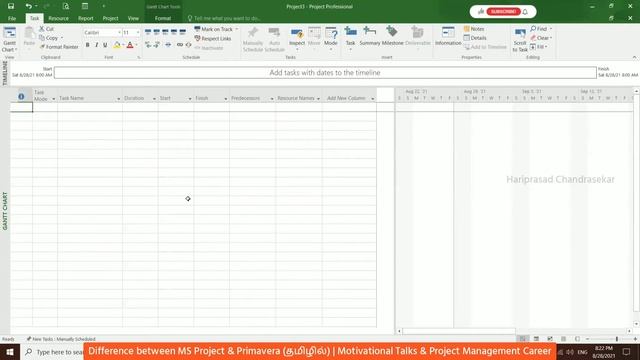Show task Details pane
640x360 pixels.
pos(475,38)
